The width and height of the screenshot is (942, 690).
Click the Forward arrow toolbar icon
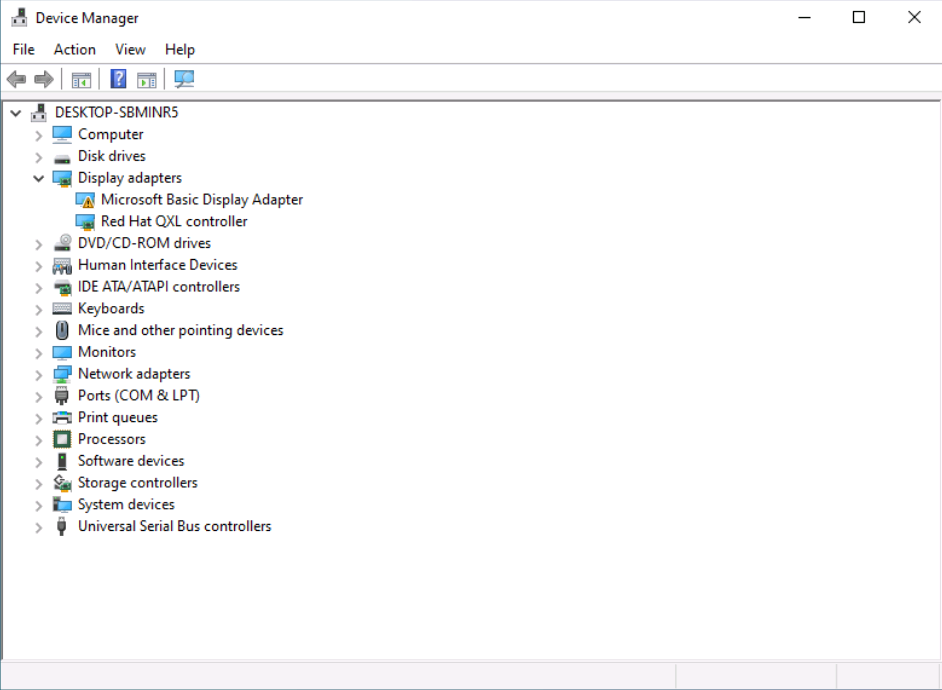click(44, 79)
